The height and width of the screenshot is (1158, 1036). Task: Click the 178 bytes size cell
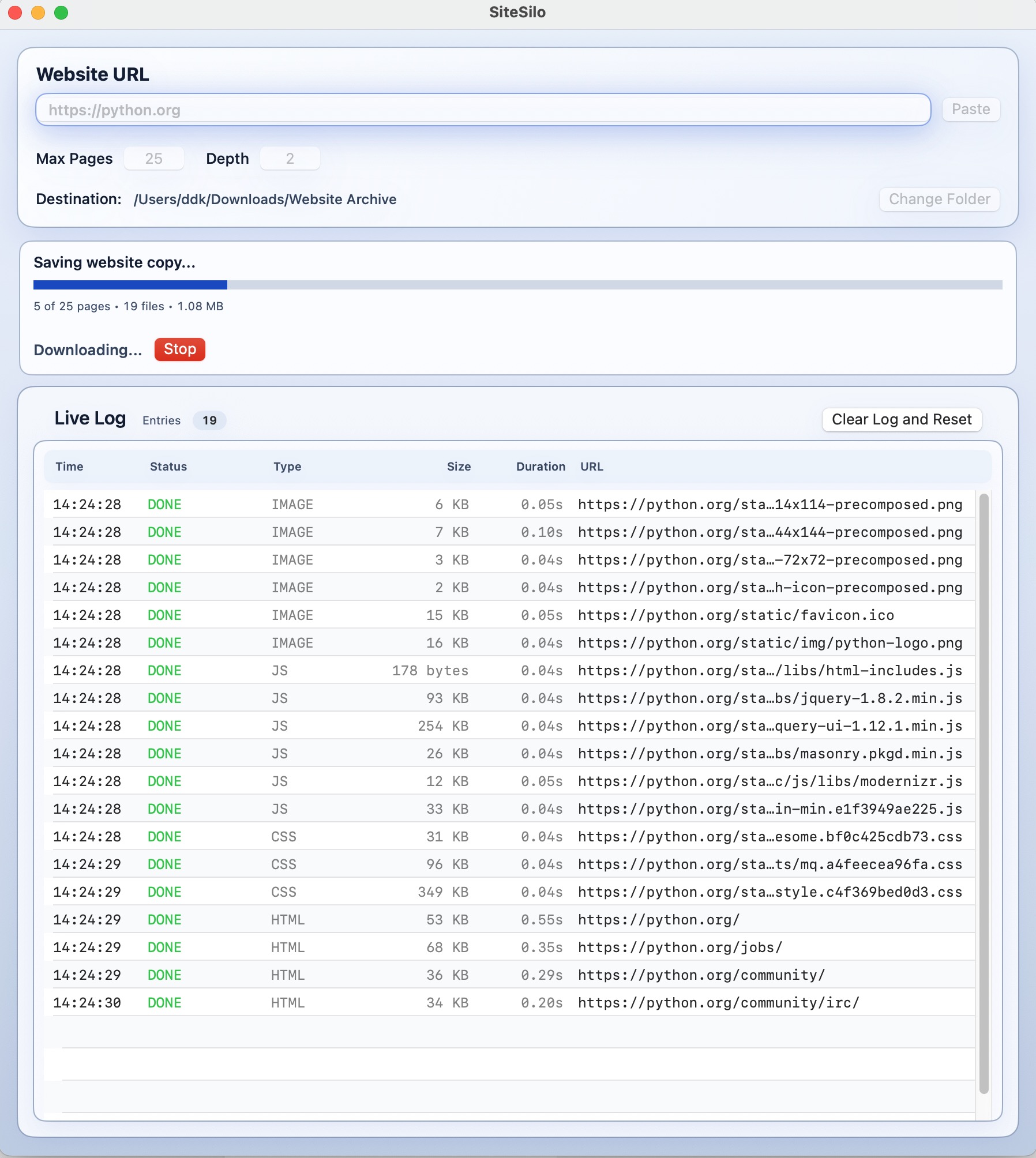point(430,671)
